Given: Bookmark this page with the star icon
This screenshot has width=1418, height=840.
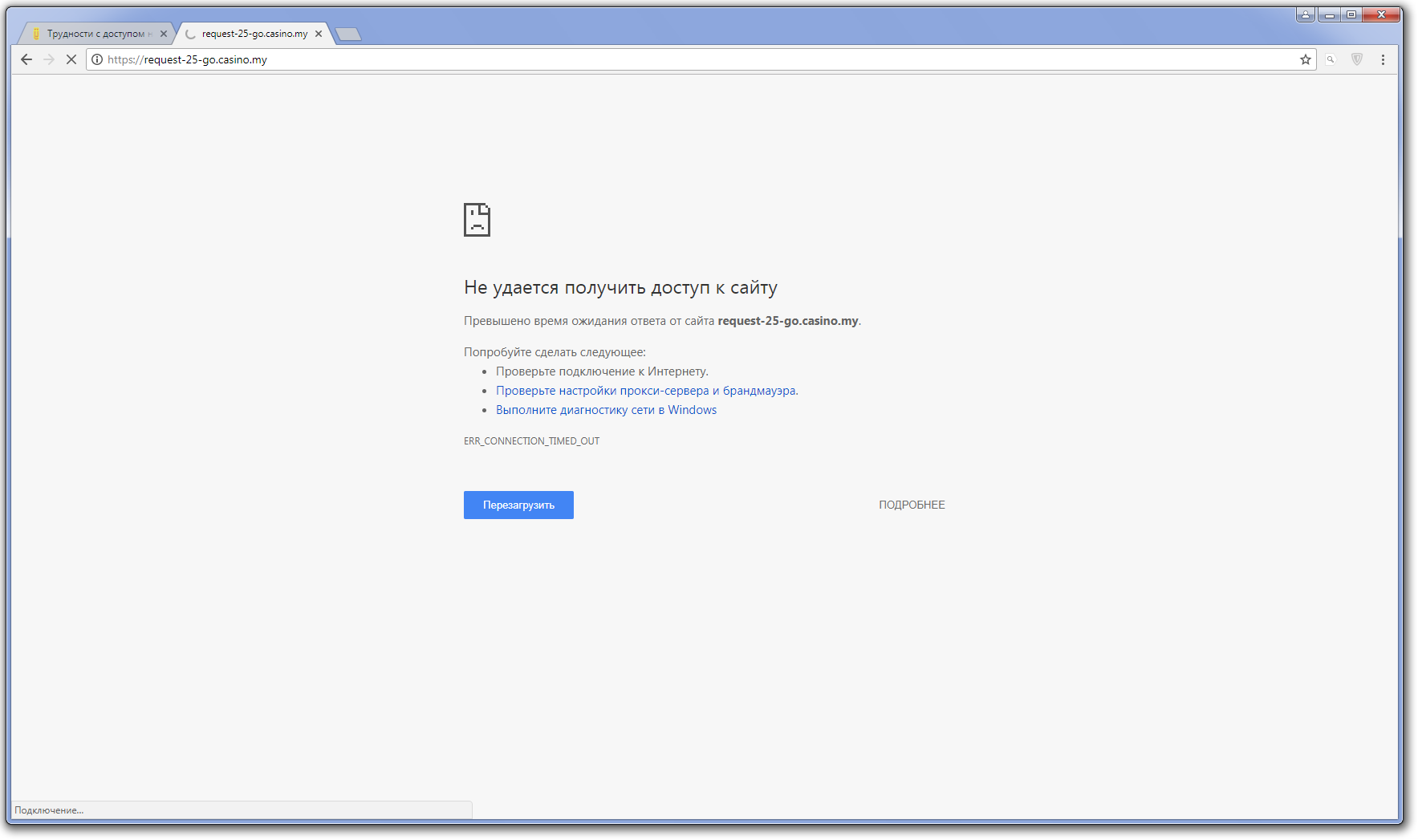Looking at the screenshot, I should coord(1306,59).
